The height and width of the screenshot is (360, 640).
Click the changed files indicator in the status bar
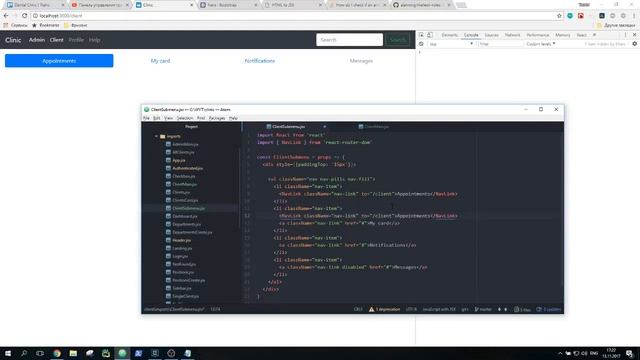coord(522,309)
